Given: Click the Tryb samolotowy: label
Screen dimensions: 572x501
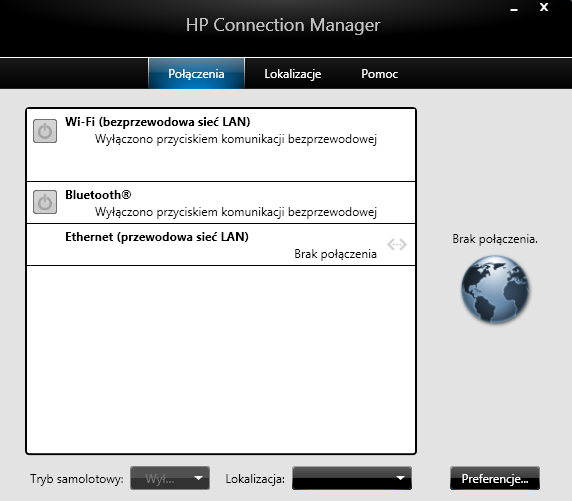Looking at the screenshot, I should point(77,479).
